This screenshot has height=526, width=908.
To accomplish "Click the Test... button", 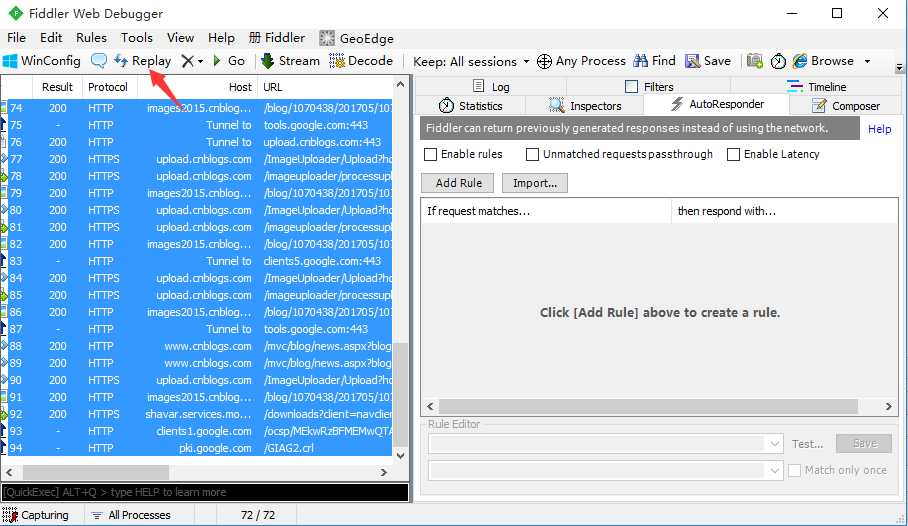I will [807, 444].
